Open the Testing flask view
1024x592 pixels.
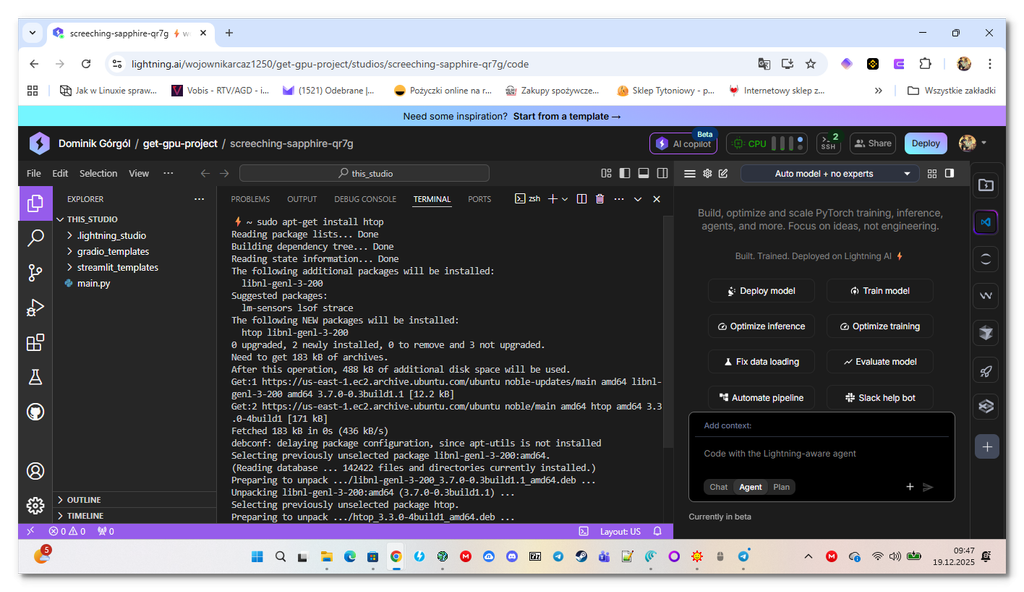pos(35,377)
